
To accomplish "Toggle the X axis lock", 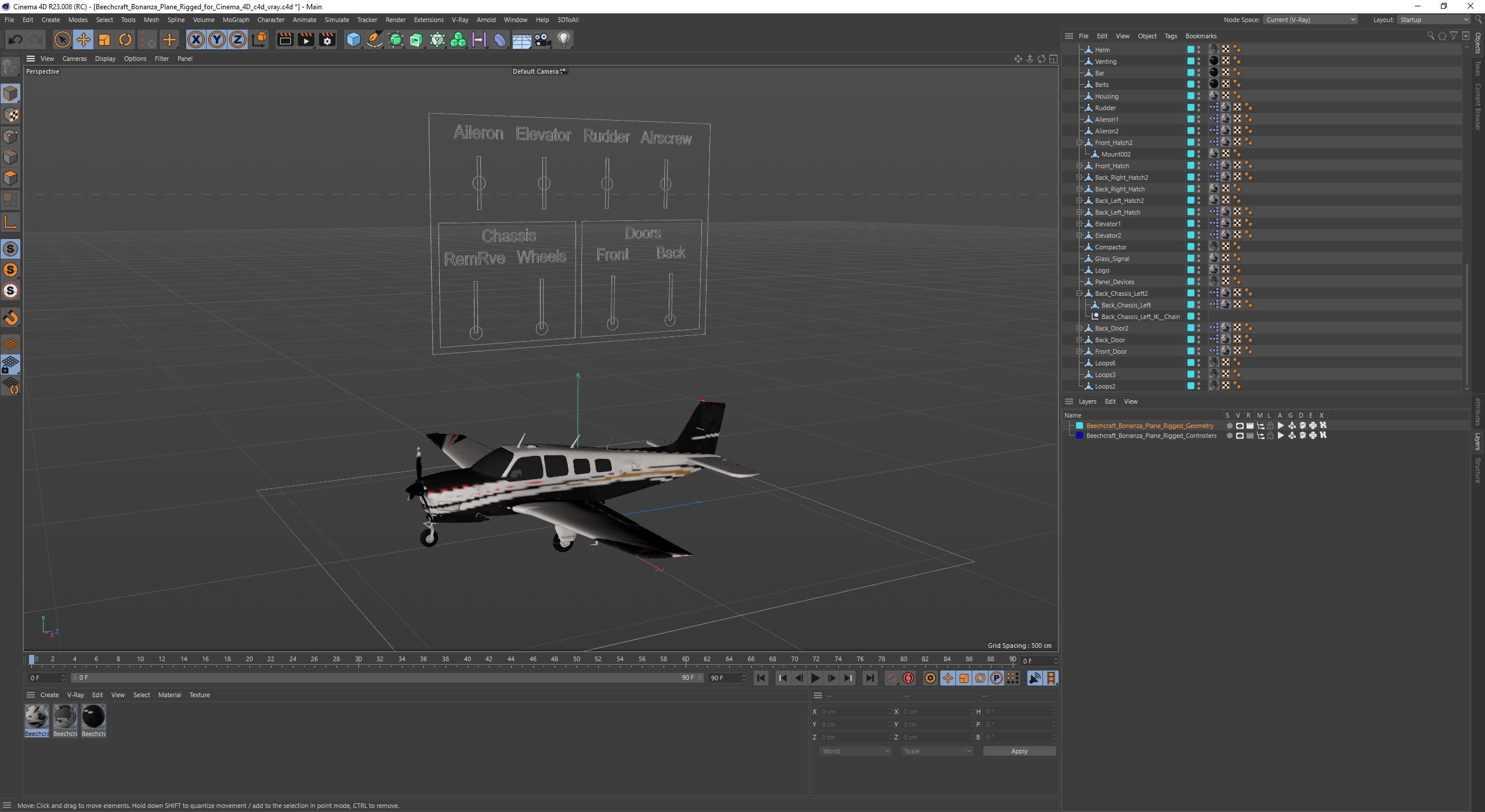I will 196,39.
